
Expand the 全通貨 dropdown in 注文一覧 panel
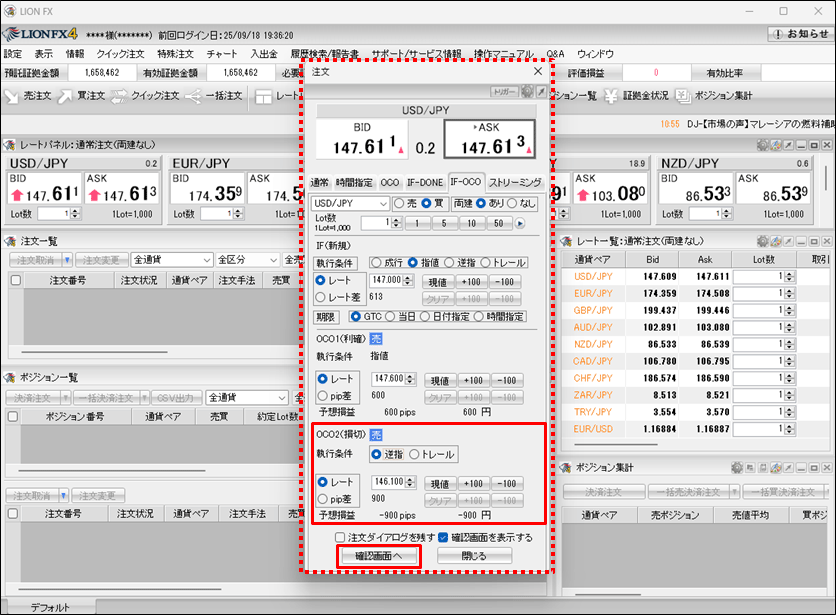click(171, 260)
